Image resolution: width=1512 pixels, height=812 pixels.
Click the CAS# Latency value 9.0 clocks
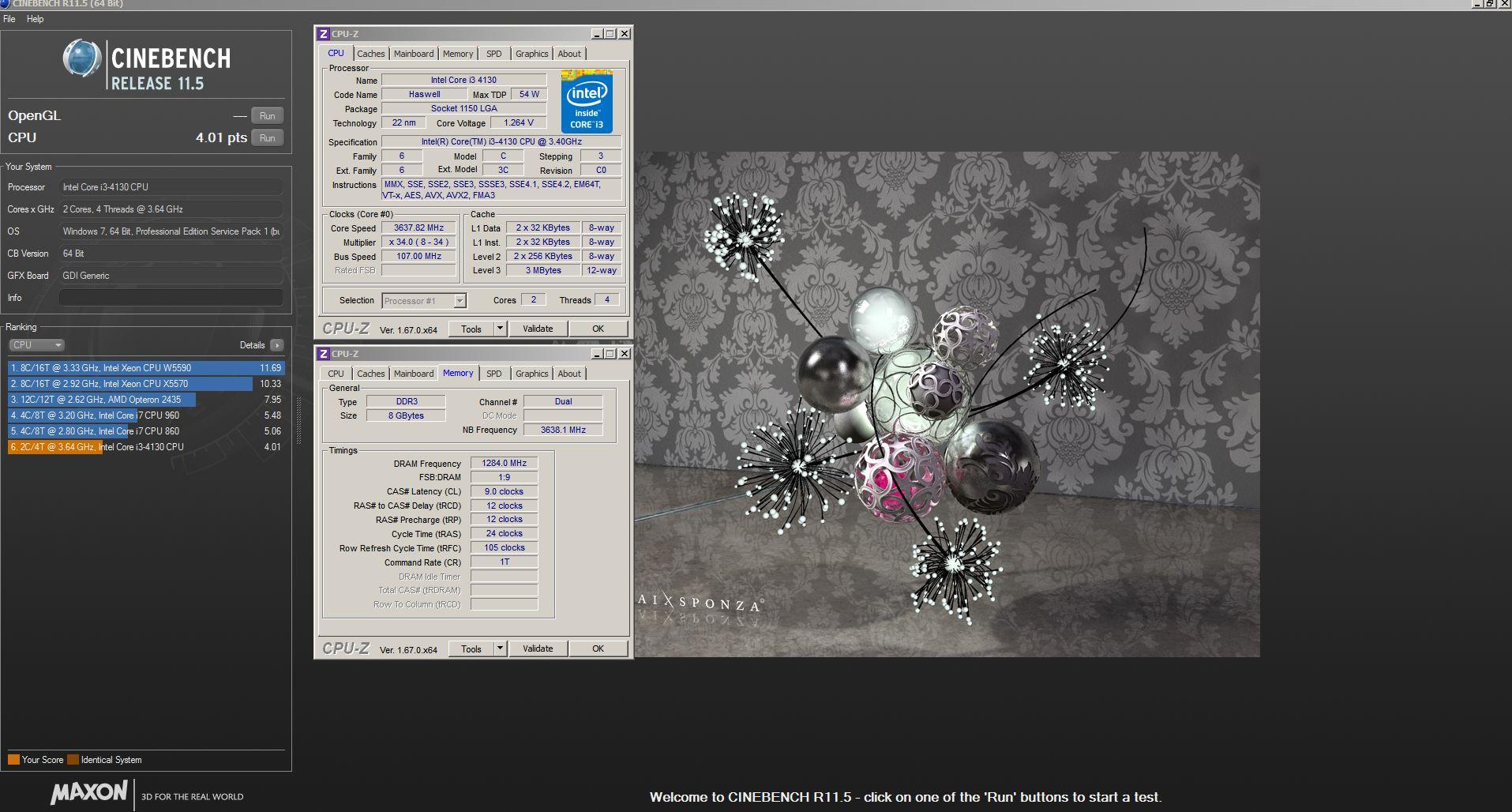504,492
